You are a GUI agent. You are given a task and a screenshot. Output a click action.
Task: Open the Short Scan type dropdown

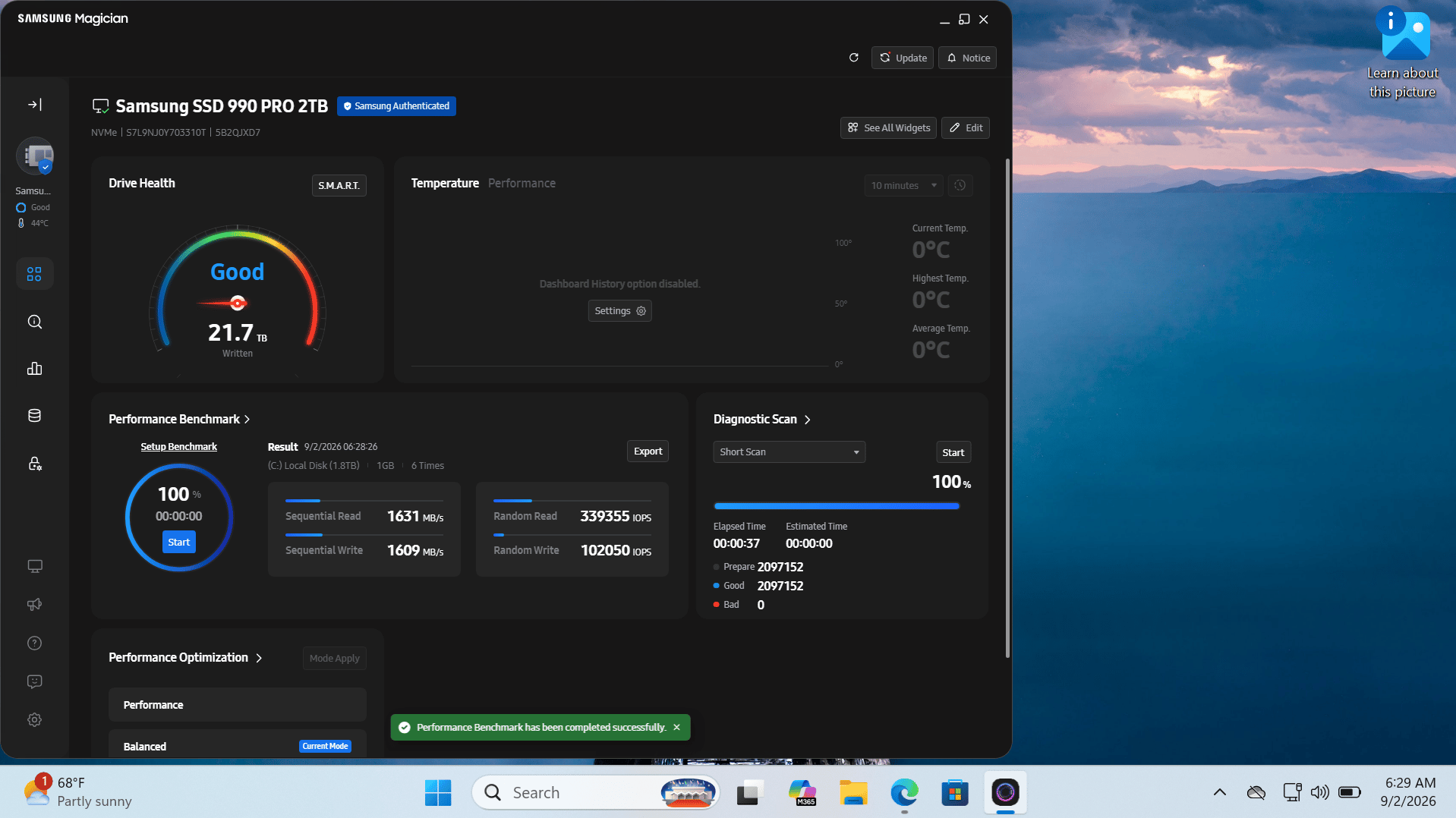point(789,452)
